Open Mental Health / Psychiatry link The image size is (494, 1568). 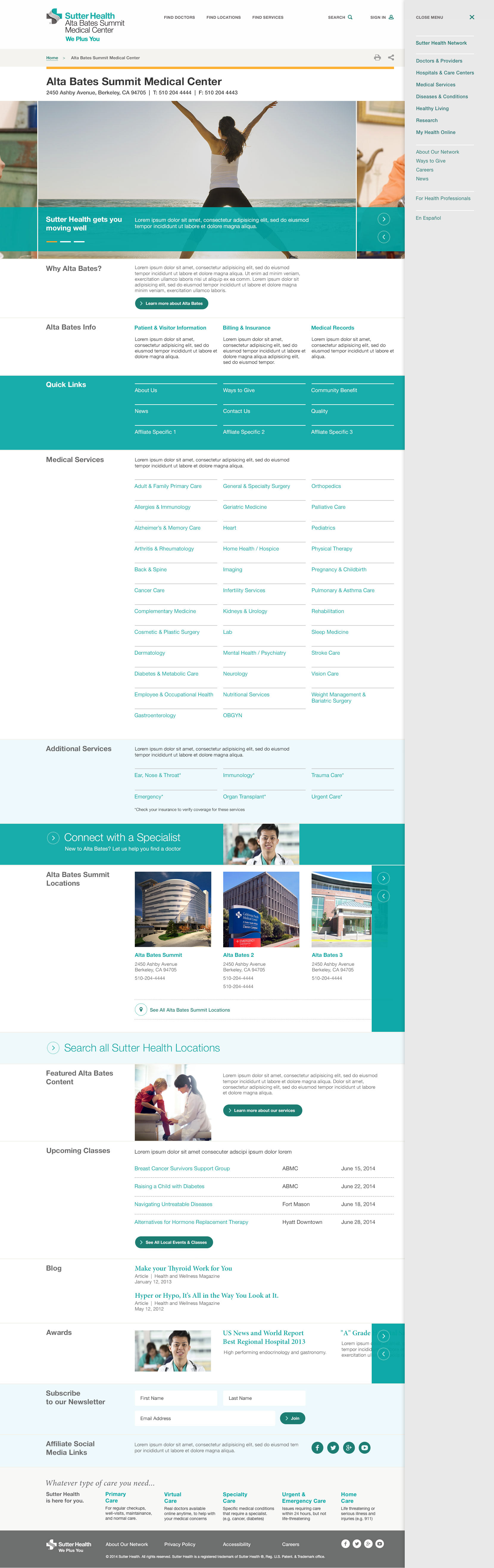254,653
